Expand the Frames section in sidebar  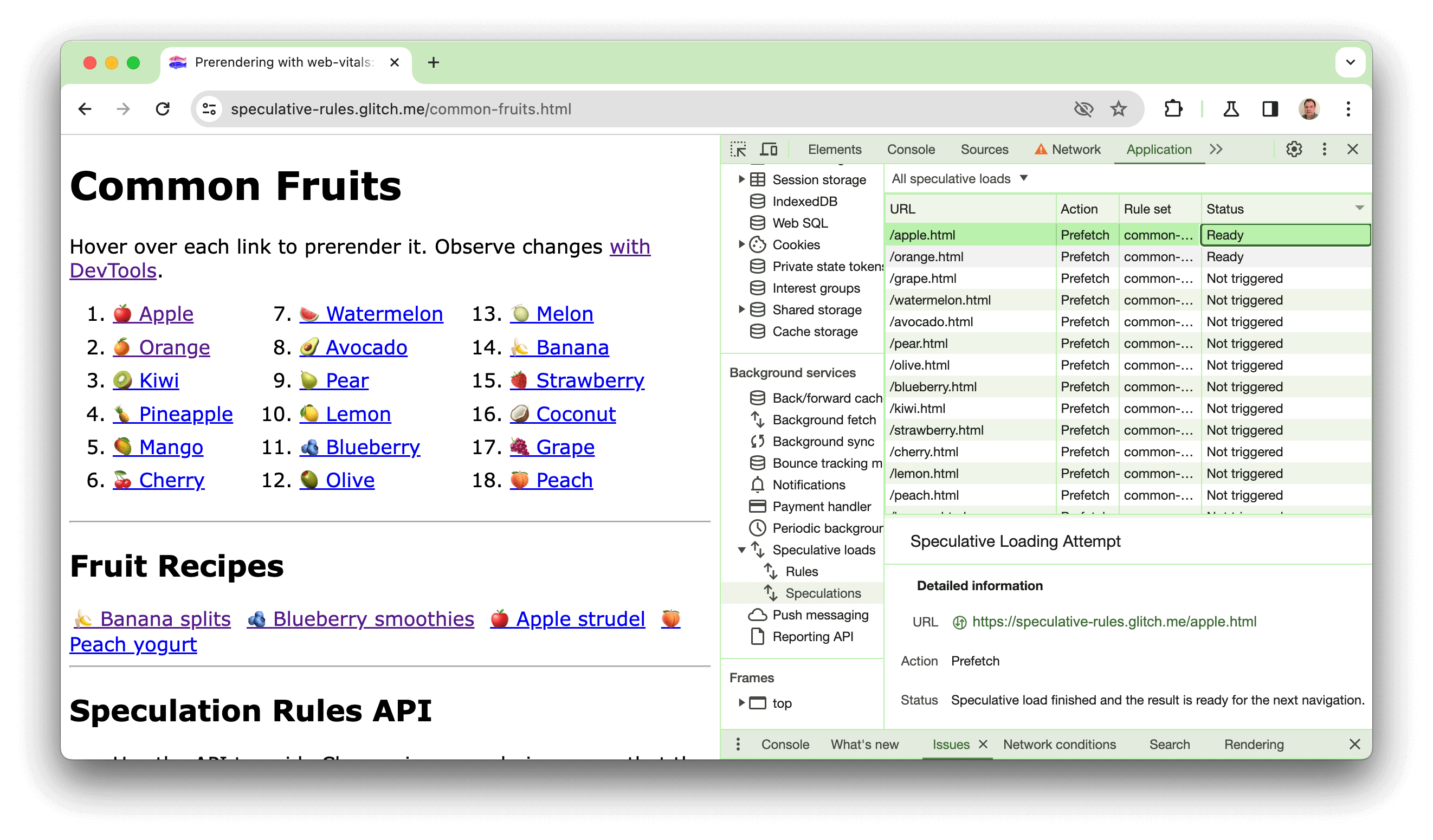tap(742, 702)
